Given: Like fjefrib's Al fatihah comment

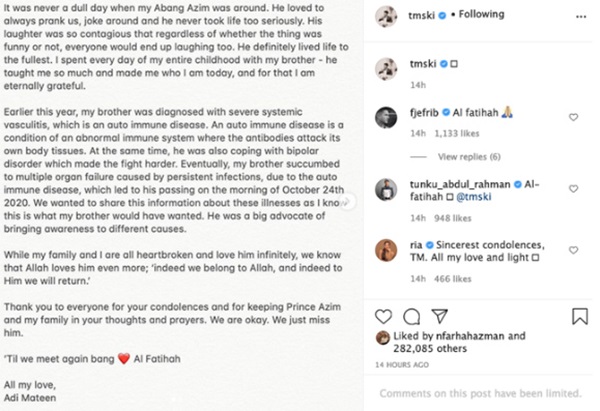Looking at the screenshot, I should (x=573, y=117).
